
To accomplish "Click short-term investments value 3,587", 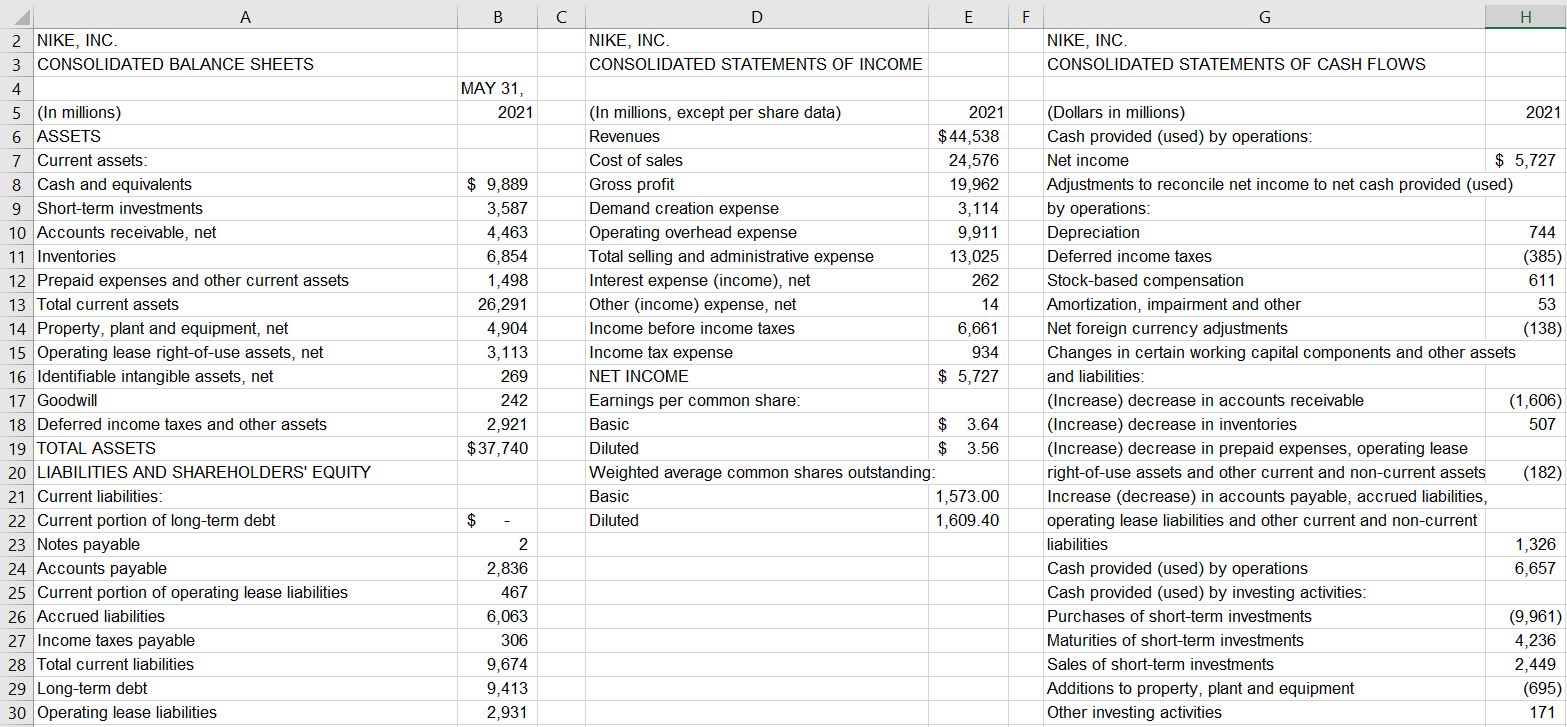I will (497, 208).
